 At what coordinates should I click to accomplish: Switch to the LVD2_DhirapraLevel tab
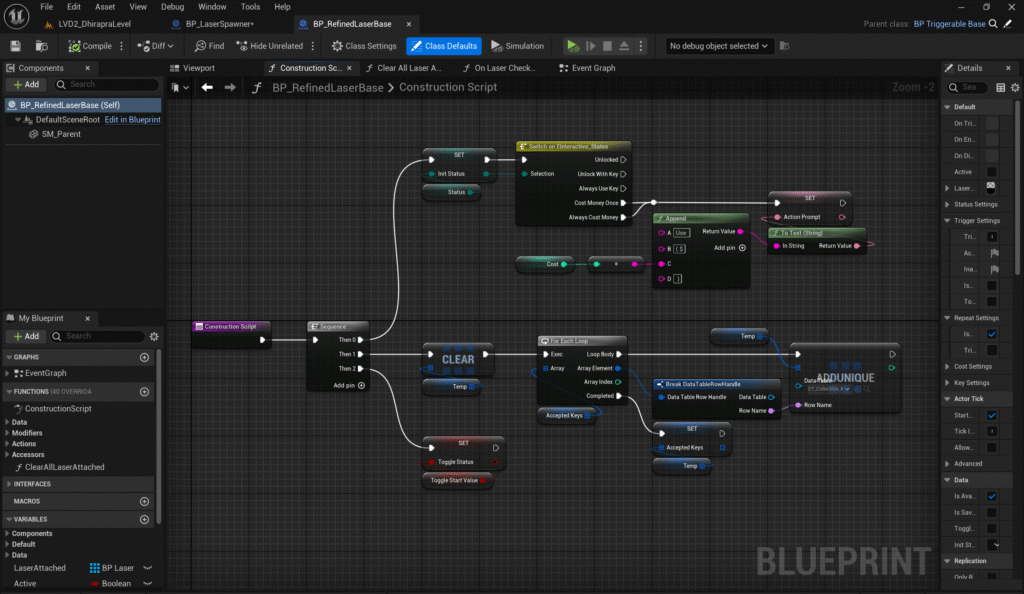coord(94,24)
